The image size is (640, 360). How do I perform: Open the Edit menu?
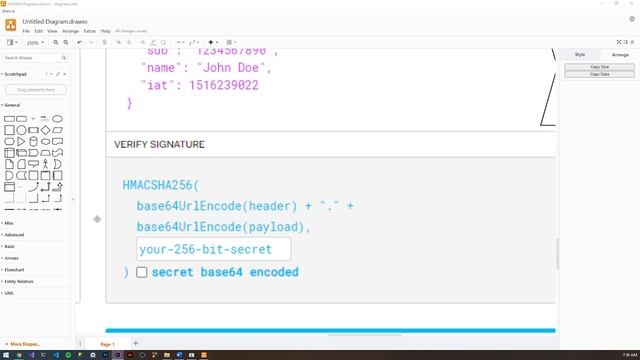pyautogui.click(x=38, y=31)
